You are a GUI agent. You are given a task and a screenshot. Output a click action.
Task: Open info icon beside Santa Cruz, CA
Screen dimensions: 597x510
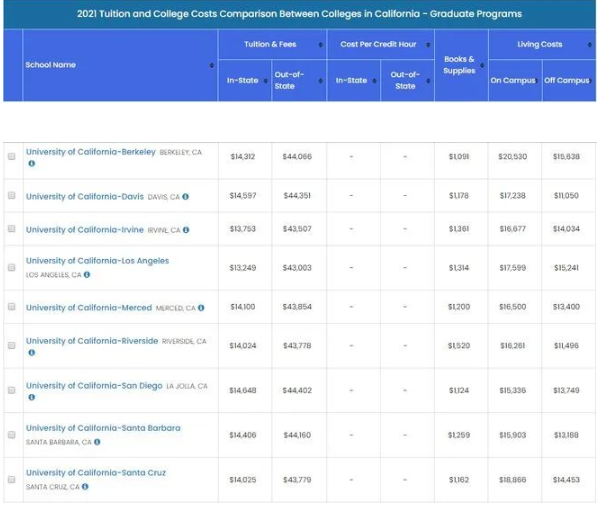click(85, 486)
